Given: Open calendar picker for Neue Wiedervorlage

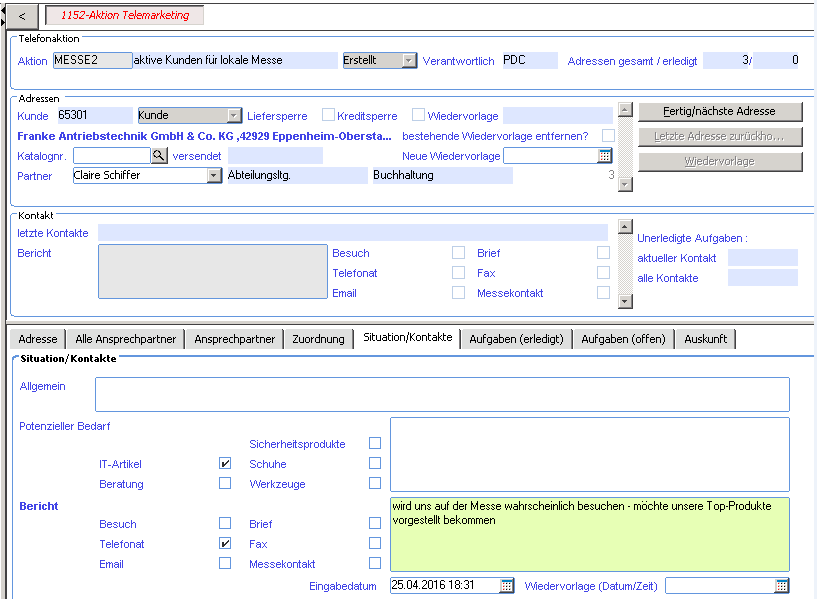Looking at the screenshot, I should coord(604,156).
